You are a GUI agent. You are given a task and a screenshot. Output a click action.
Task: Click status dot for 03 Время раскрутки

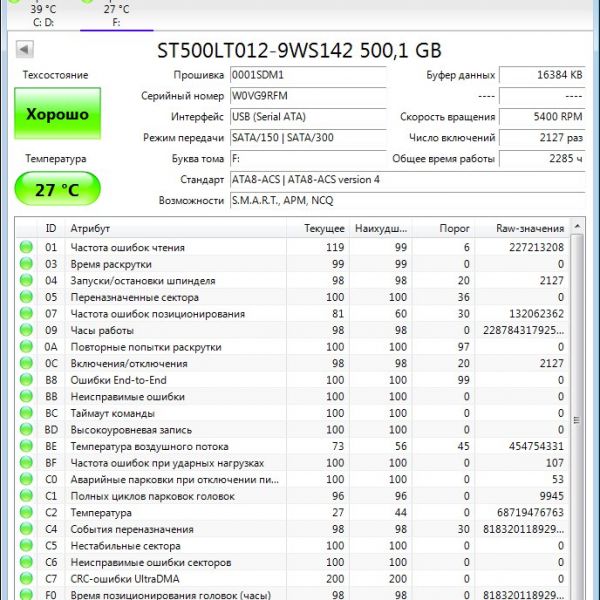[x=26, y=264]
